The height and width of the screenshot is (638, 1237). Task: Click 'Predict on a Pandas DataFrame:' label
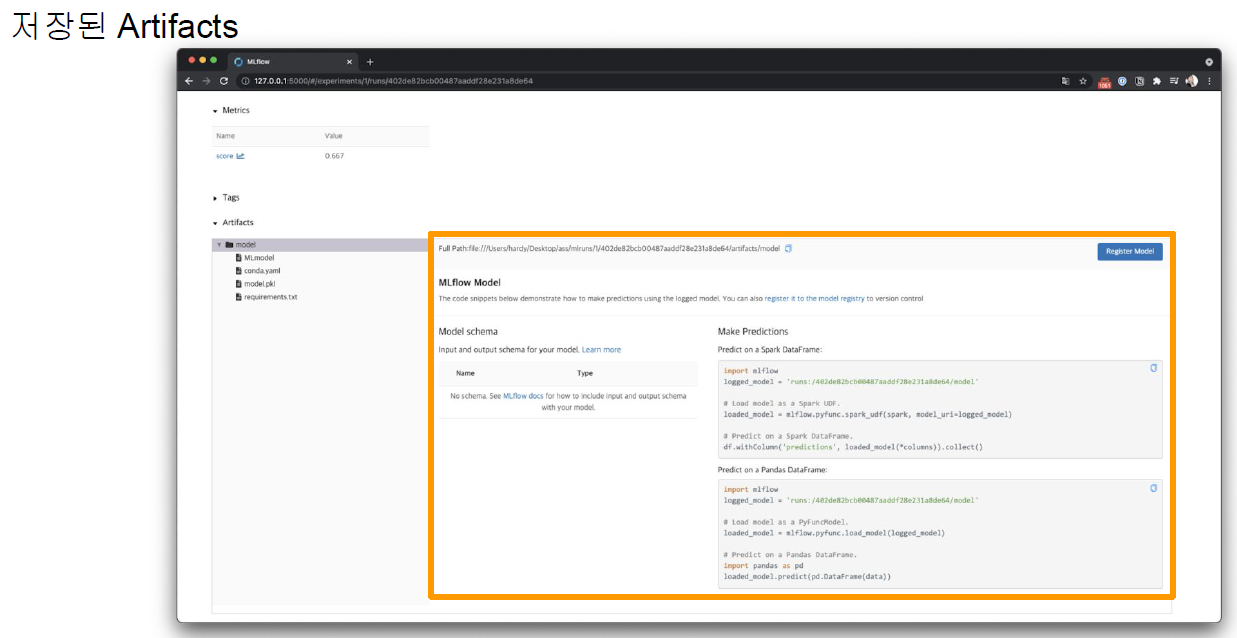click(773, 470)
